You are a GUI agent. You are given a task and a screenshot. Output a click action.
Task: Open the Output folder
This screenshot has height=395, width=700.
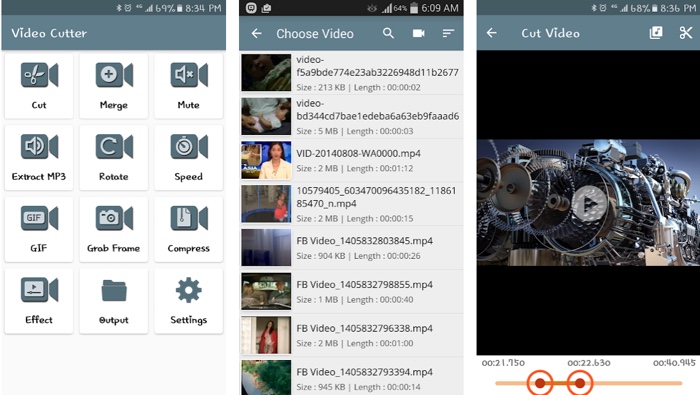pos(114,301)
